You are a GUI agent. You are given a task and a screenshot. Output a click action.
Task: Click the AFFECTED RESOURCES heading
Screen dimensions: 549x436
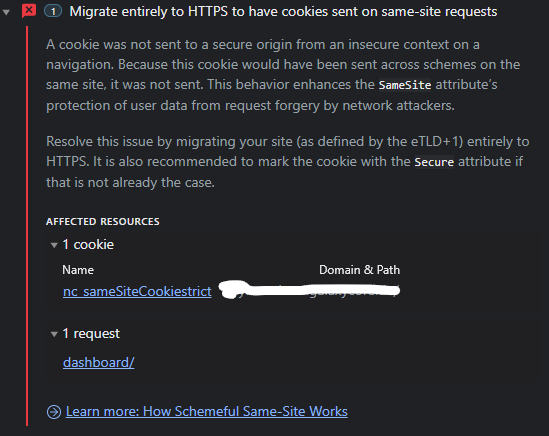103,222
